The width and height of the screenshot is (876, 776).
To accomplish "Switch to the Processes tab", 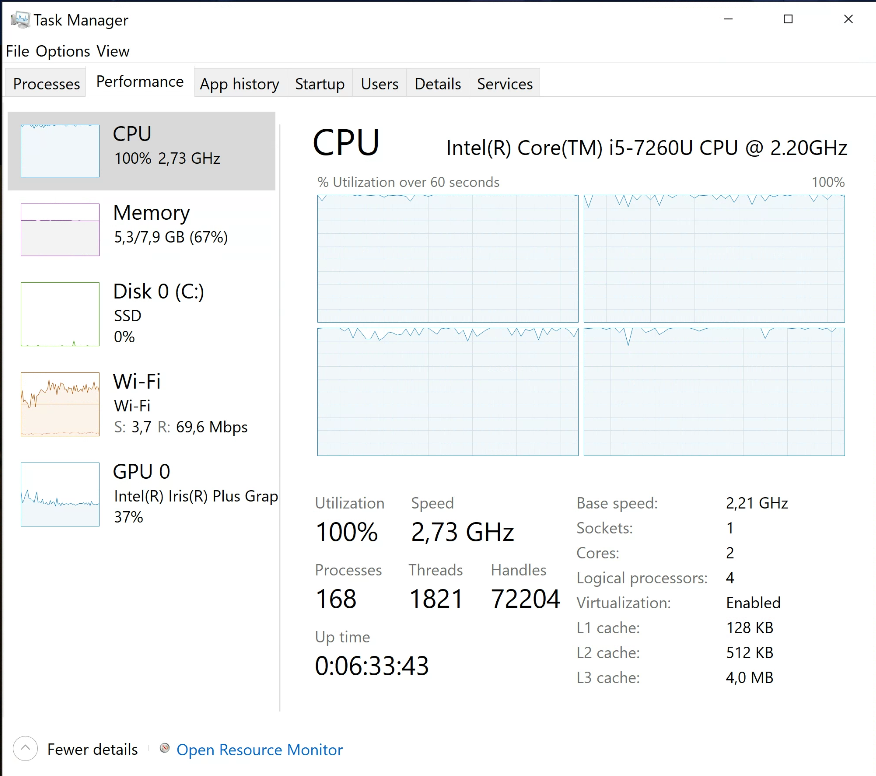I will click(47, 84).
